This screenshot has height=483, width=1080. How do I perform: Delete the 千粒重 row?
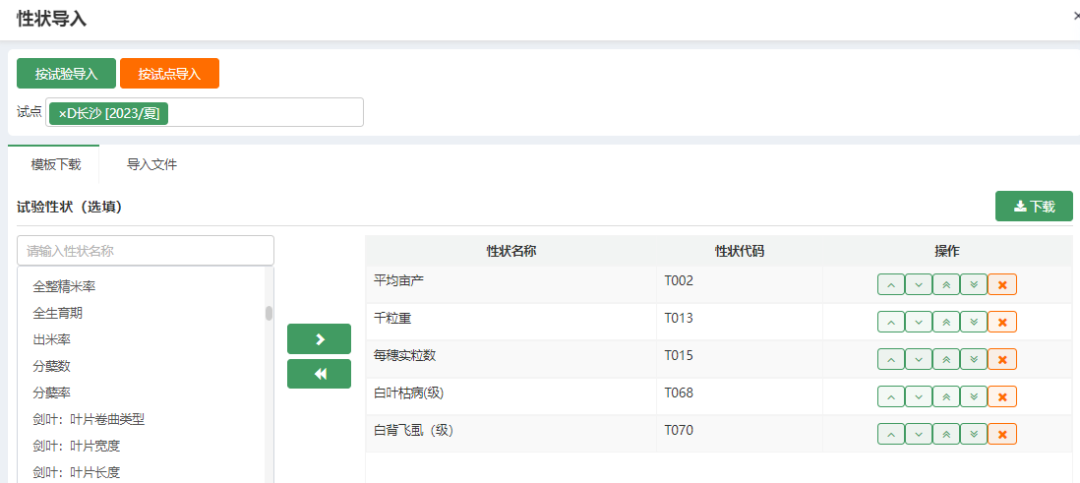tap(1002, 322)
